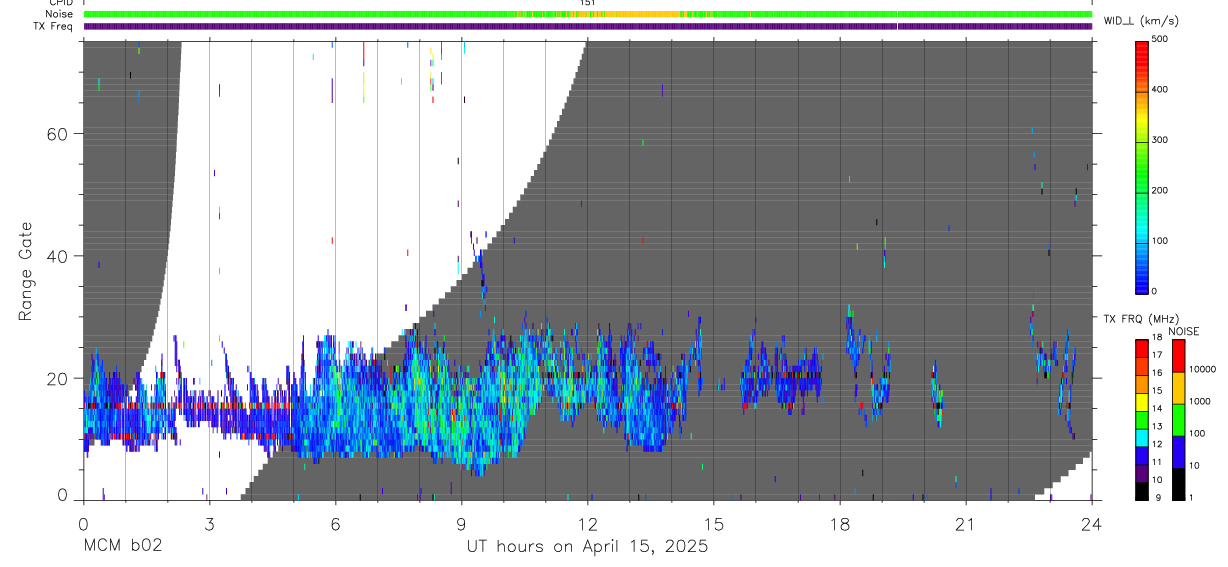Click the green segment of the NOISE colorbar

point(1179,419)
